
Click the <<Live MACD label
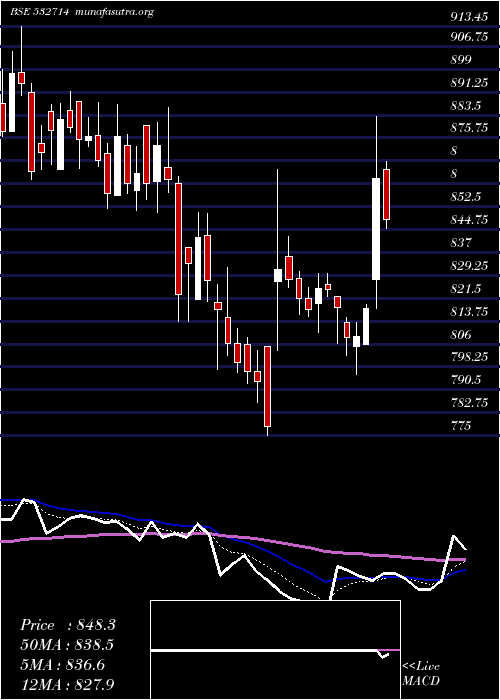(421, 674)
